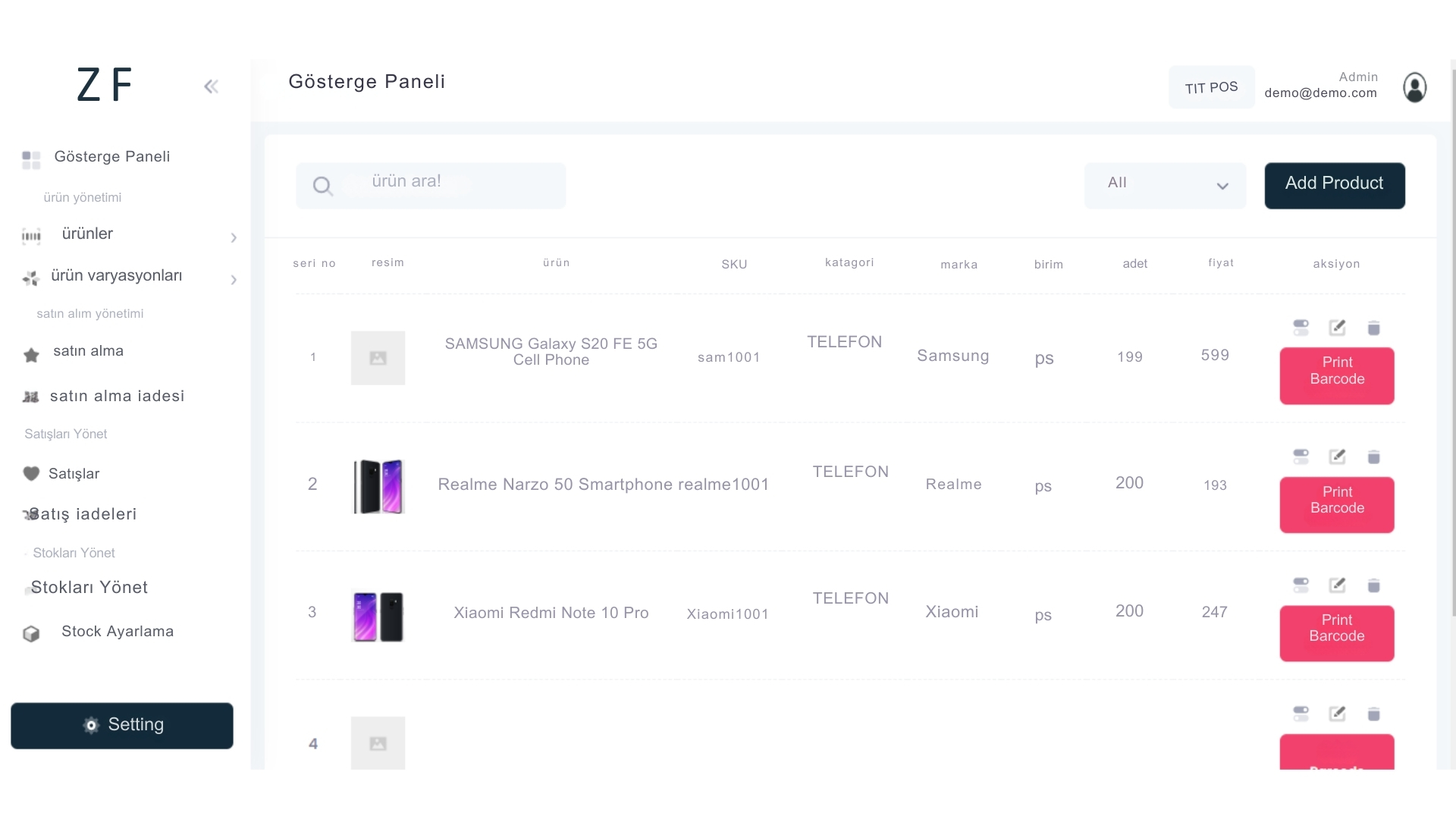Delete the SAMSUNG Galaxy S20 product
The width and height of the screenshot is (1456, 819).
(x=1373, y=328)
